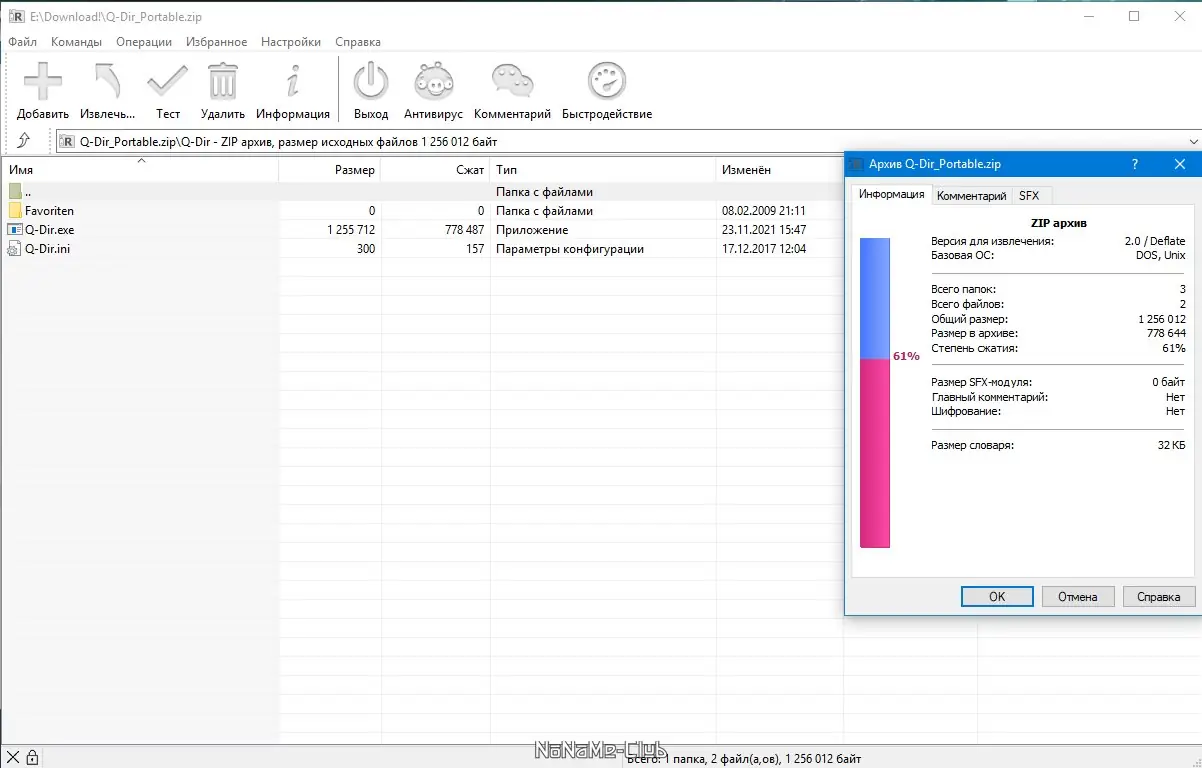This screenshot has height=768, width=1202.
Task: Click the compression ratio bar in dialog
Action: (875, 393)
